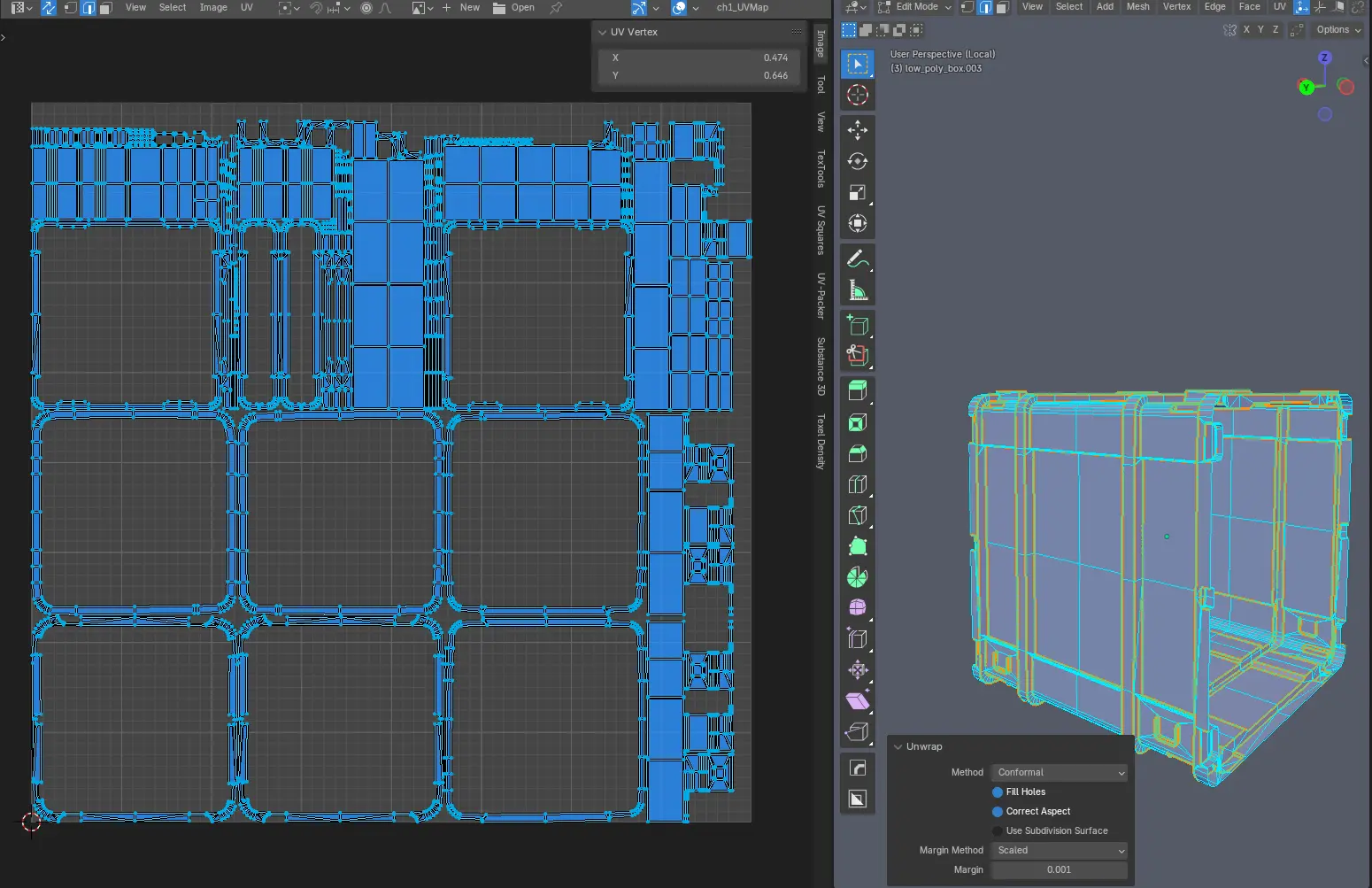Screen dimensions: 1372x888
Task: Select the Move tool in 3D viewport
Action: pos(857,131)
